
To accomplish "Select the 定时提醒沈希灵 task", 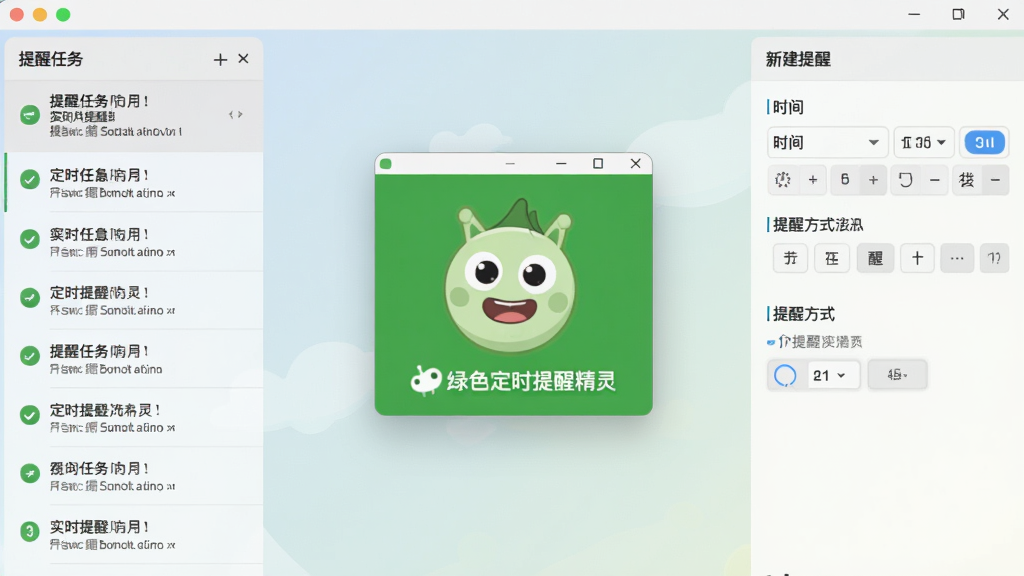I will pos(134,417).
